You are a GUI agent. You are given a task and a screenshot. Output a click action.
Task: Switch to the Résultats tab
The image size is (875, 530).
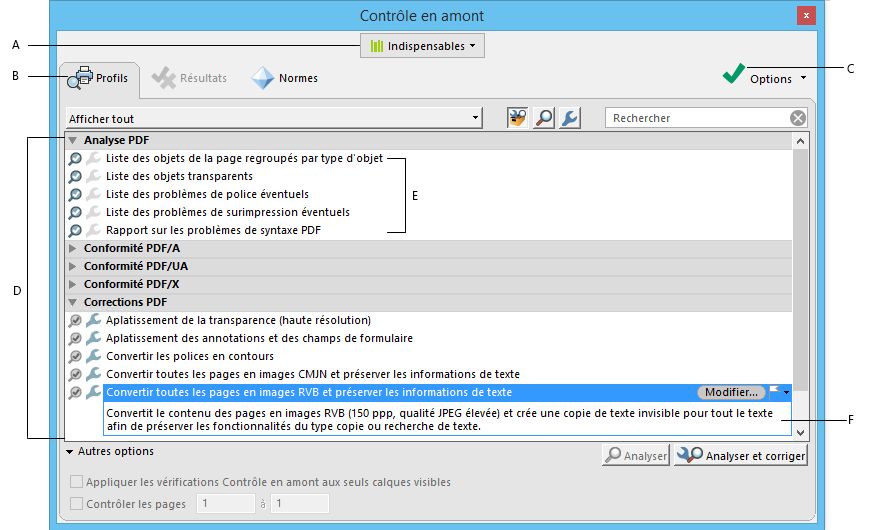point(190,78)
